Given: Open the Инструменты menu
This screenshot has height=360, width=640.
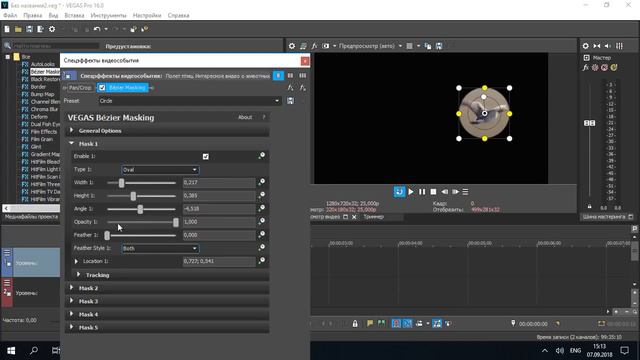Looking at the screenshot, I should tap(109, 16).
